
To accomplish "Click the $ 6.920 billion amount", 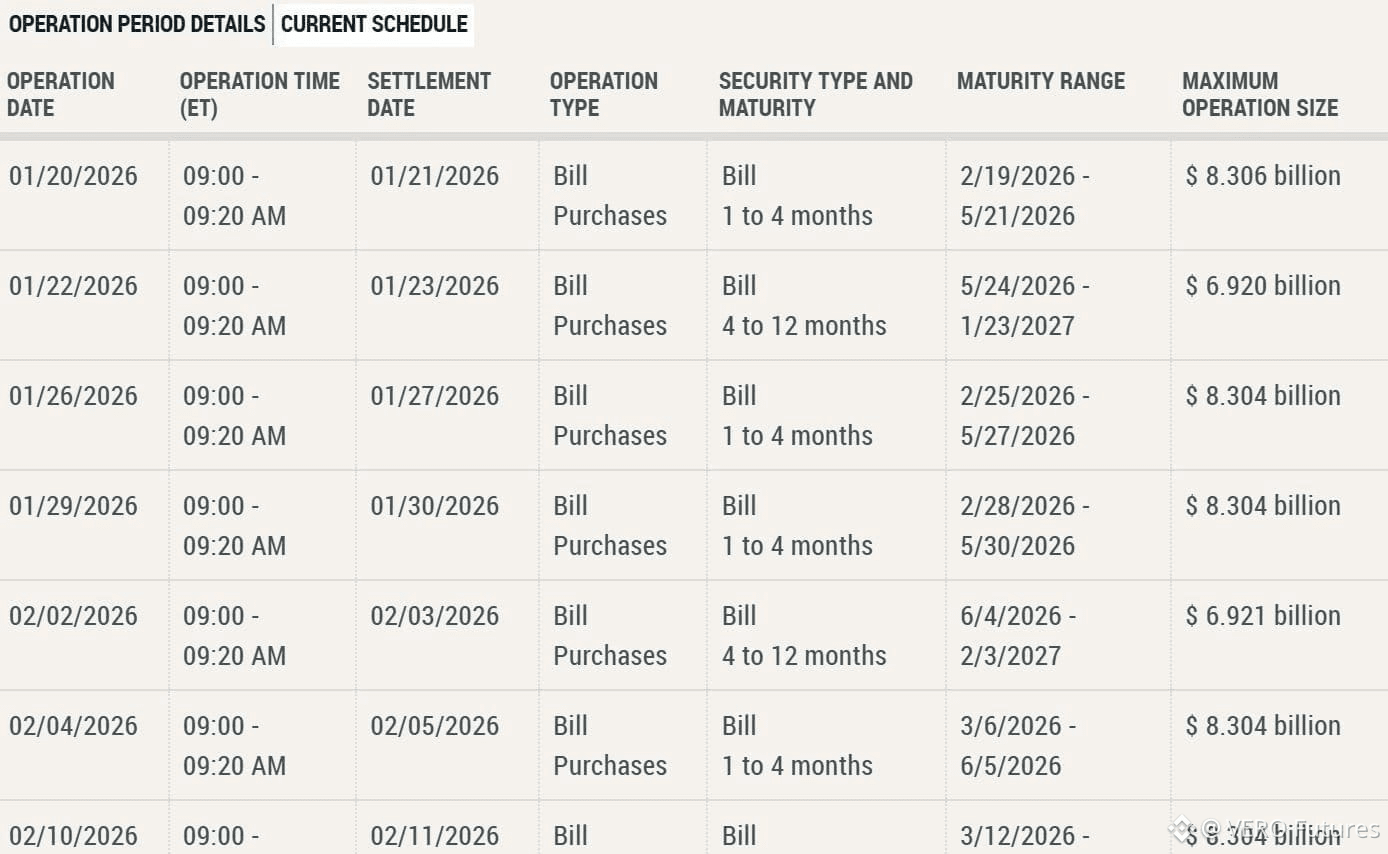I will point(1263,286).
